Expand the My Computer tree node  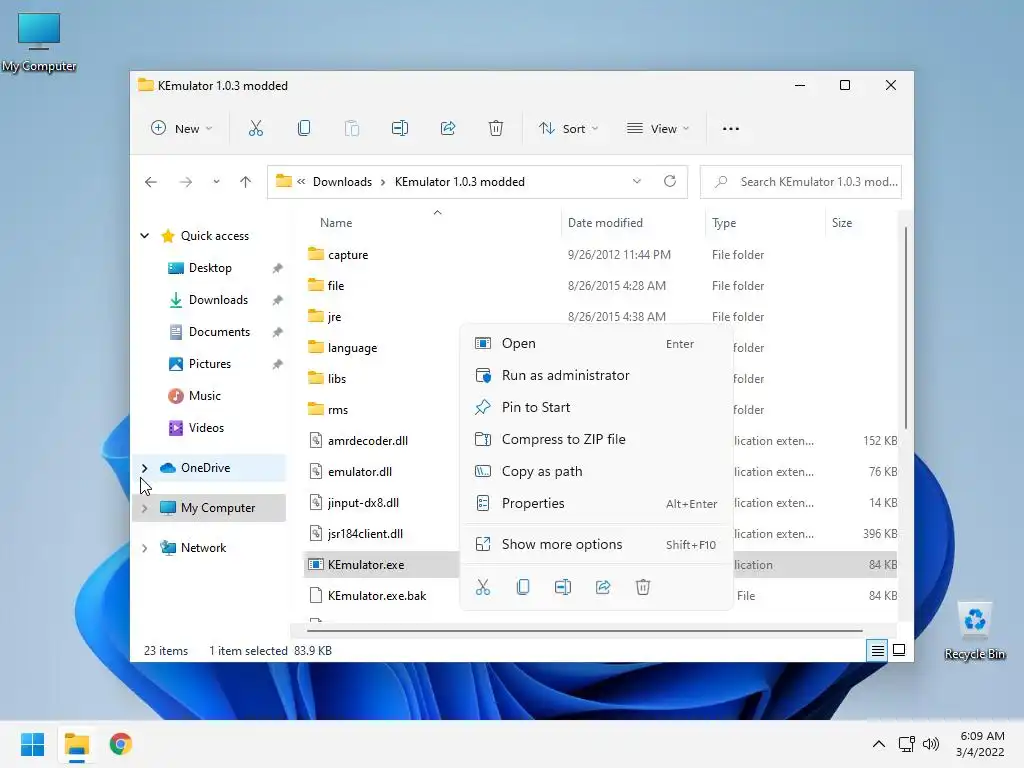[144, 507]
